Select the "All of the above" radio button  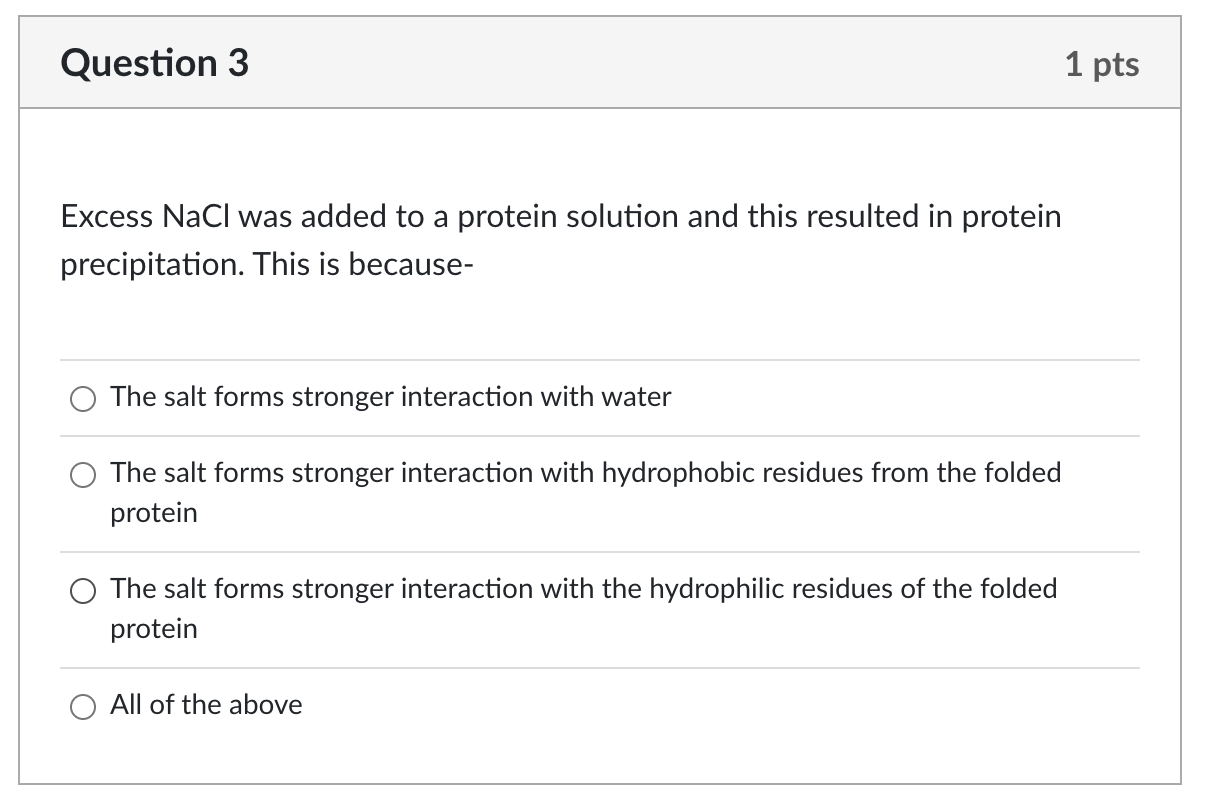coord(82,707)
